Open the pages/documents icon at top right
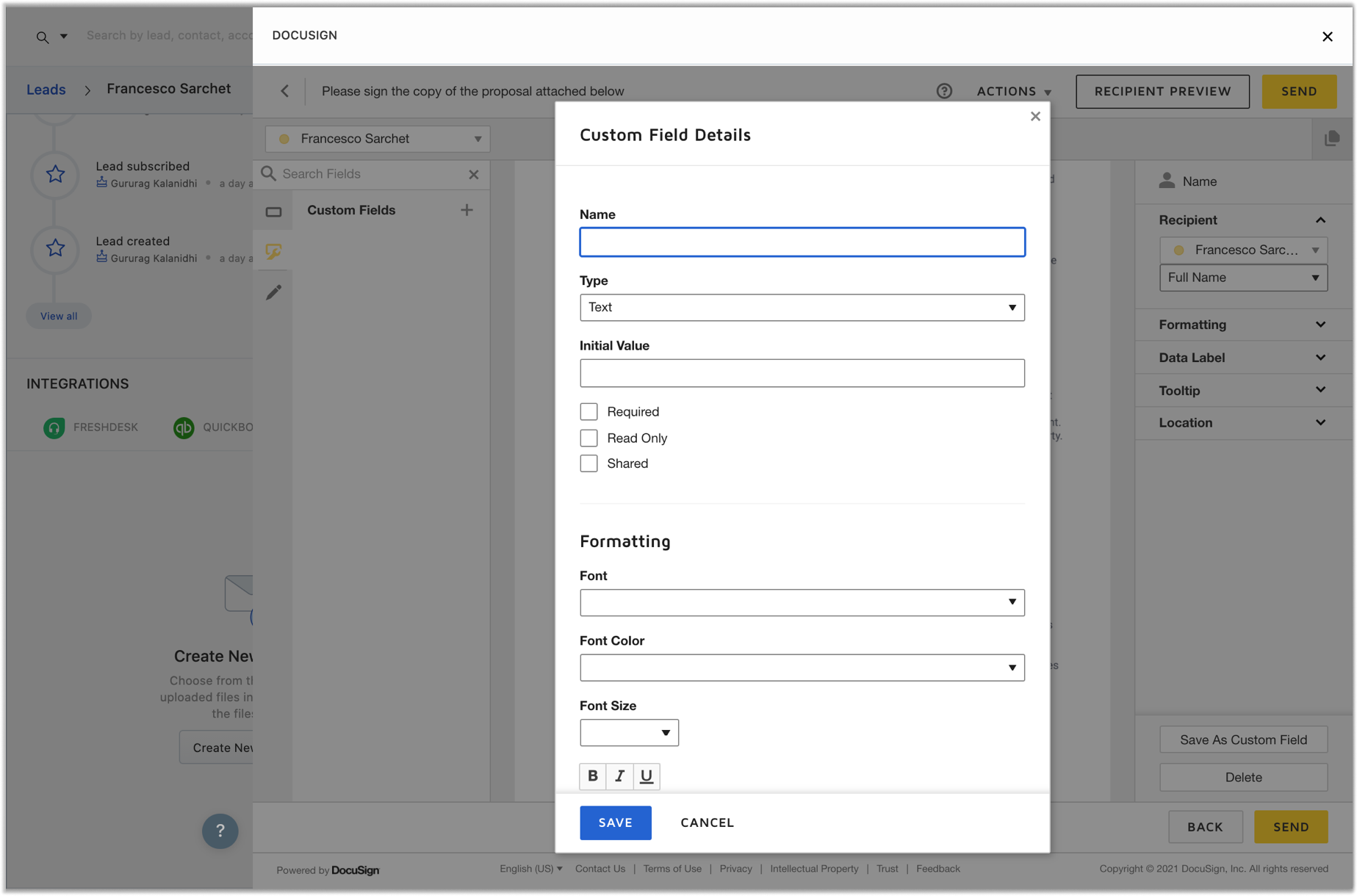The height and width of the screenshot is (896, 1357). [x=1332, y=138]
